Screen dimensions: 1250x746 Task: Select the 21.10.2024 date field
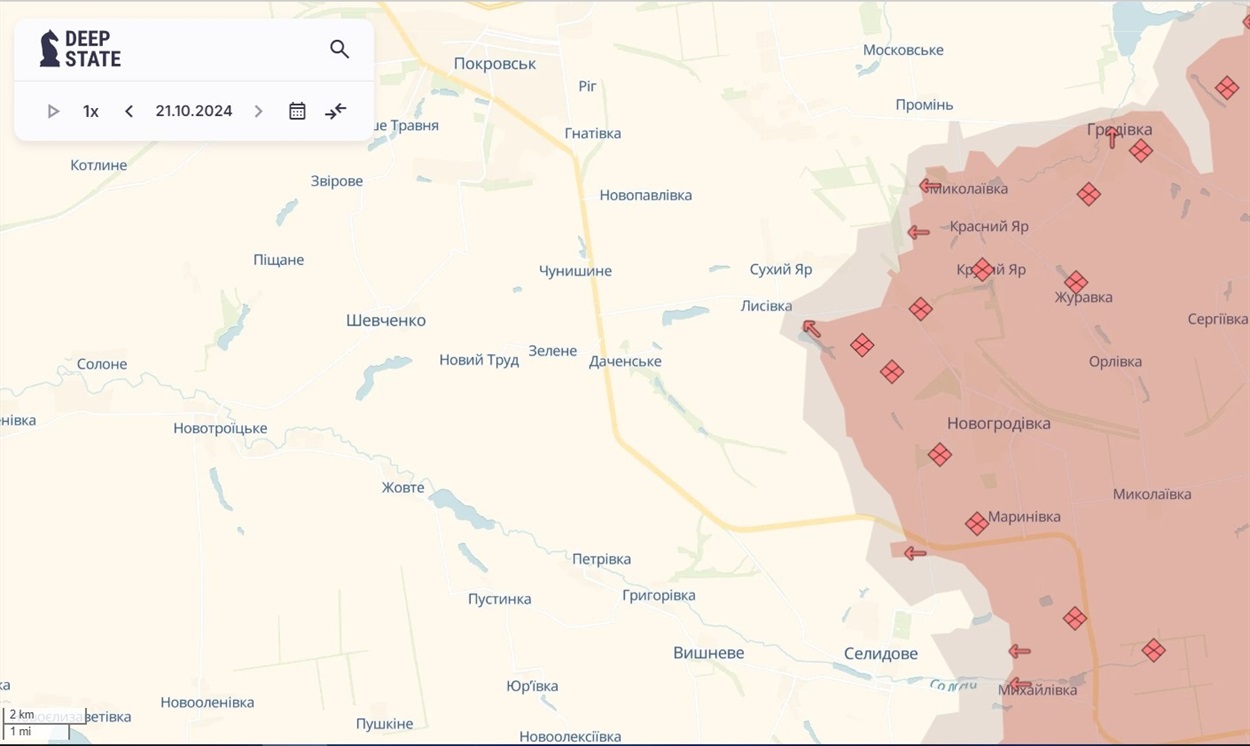[194, 111]
